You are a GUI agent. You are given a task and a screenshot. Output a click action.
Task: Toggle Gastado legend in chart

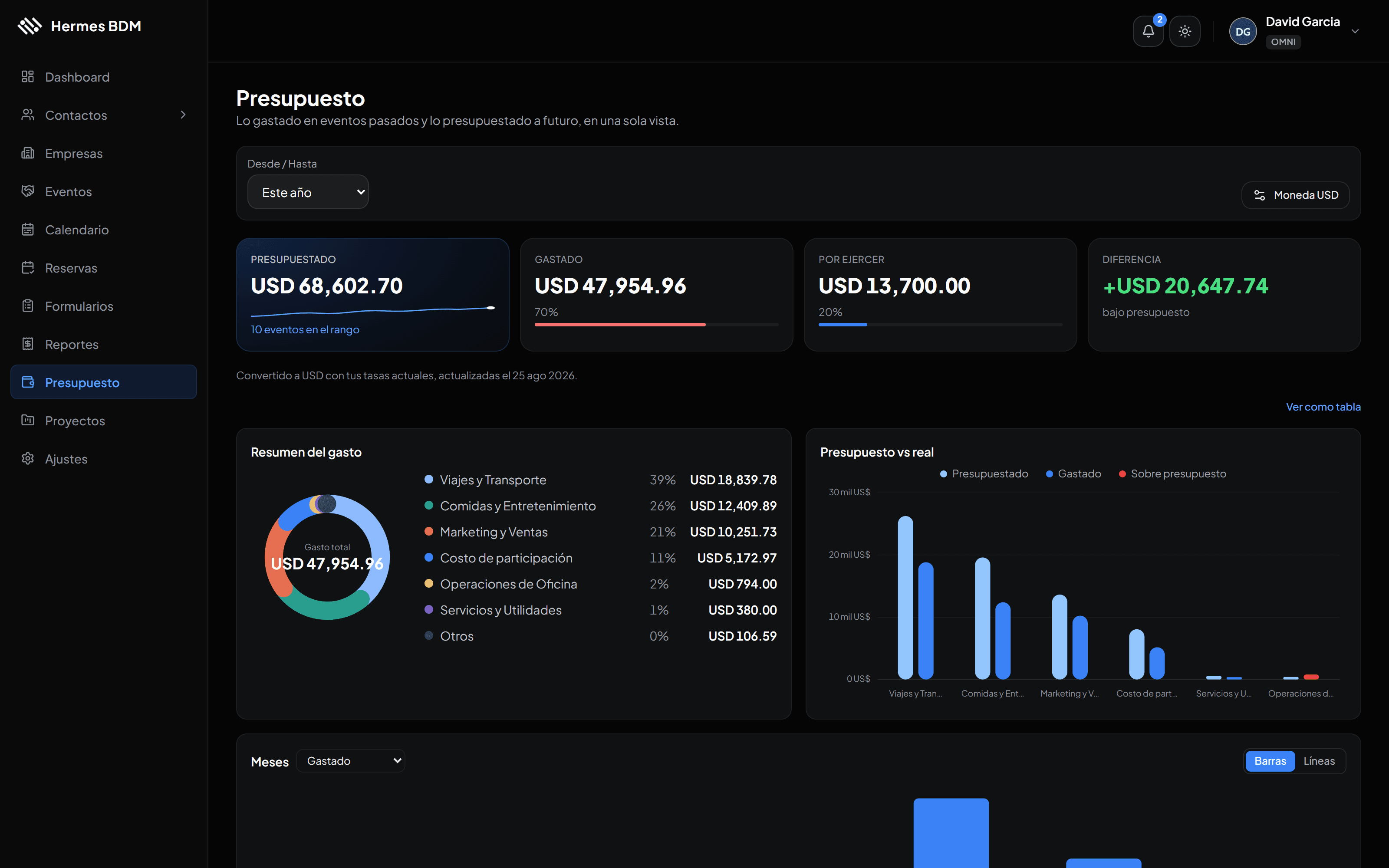(x=1073, y=473)
